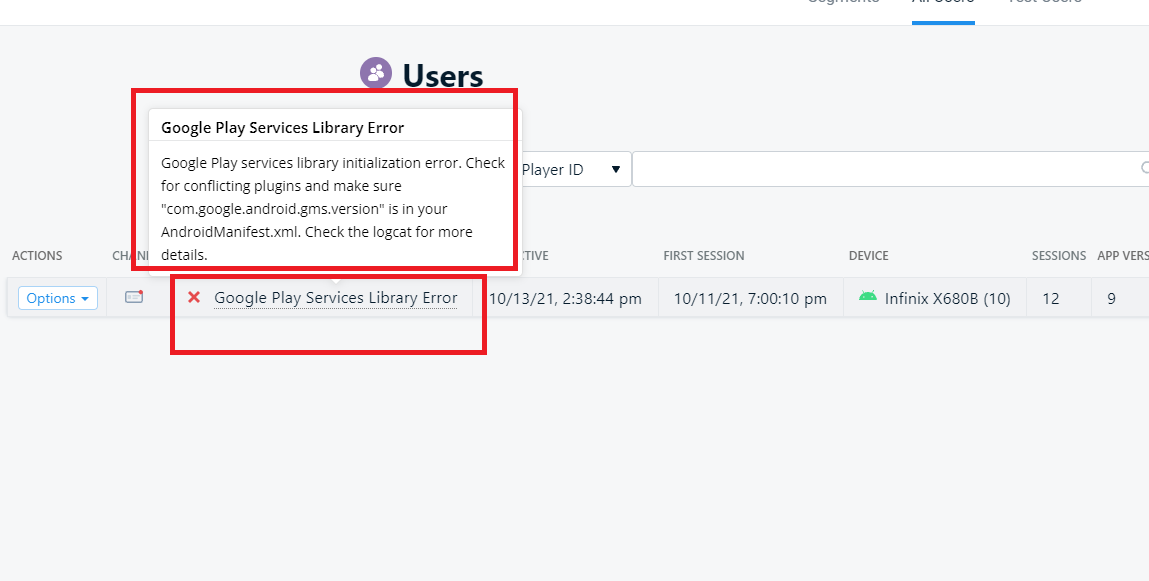This screenshot has width=1149, height=581.
Task: Focus the user search input field
Action: [x=890, y=169]
